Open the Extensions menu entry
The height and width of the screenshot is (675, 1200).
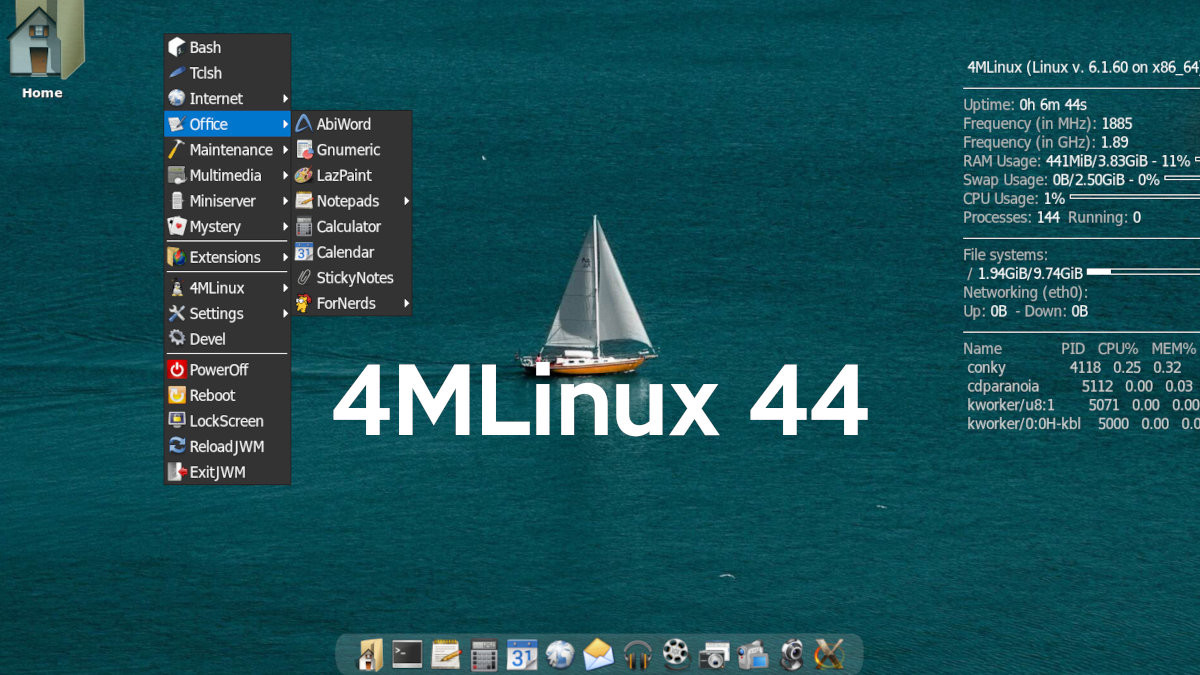click(x=228, y=257)
